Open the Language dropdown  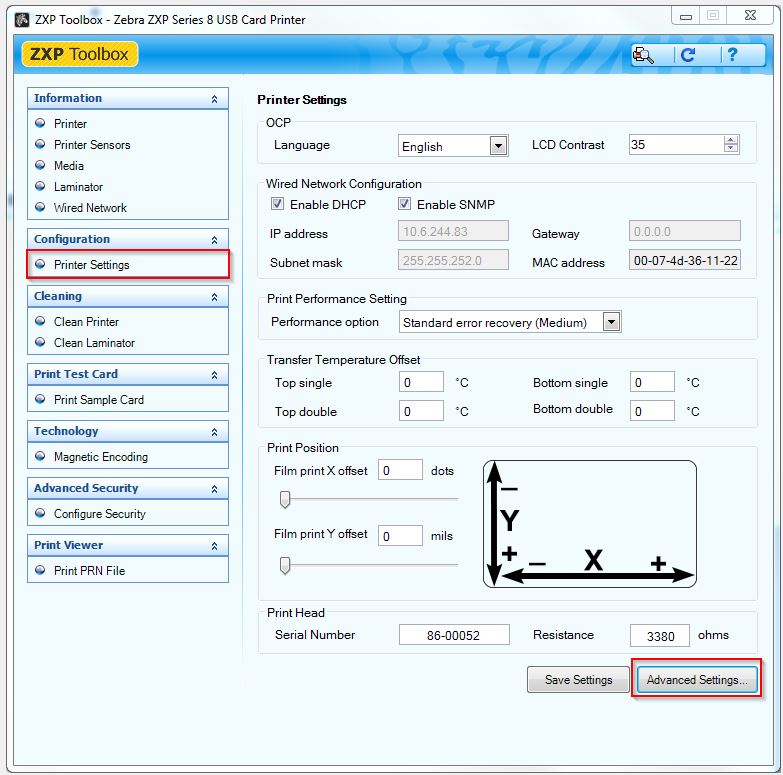click(x=498, y=146)
